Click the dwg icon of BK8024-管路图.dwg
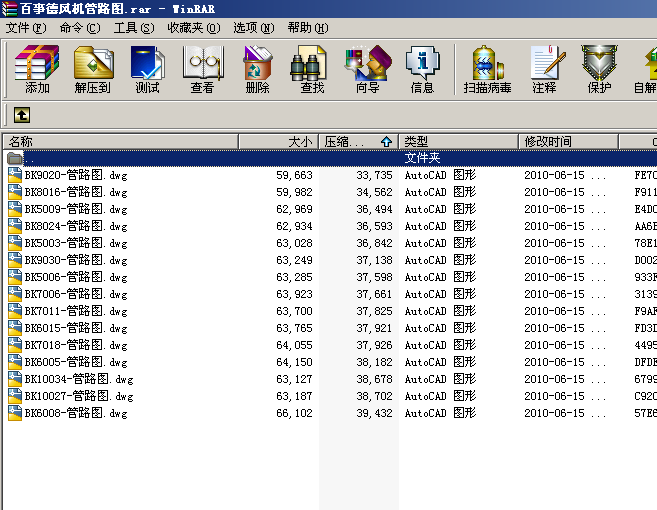The height and width of the screenshot is (510, 657). pos(15,226)
